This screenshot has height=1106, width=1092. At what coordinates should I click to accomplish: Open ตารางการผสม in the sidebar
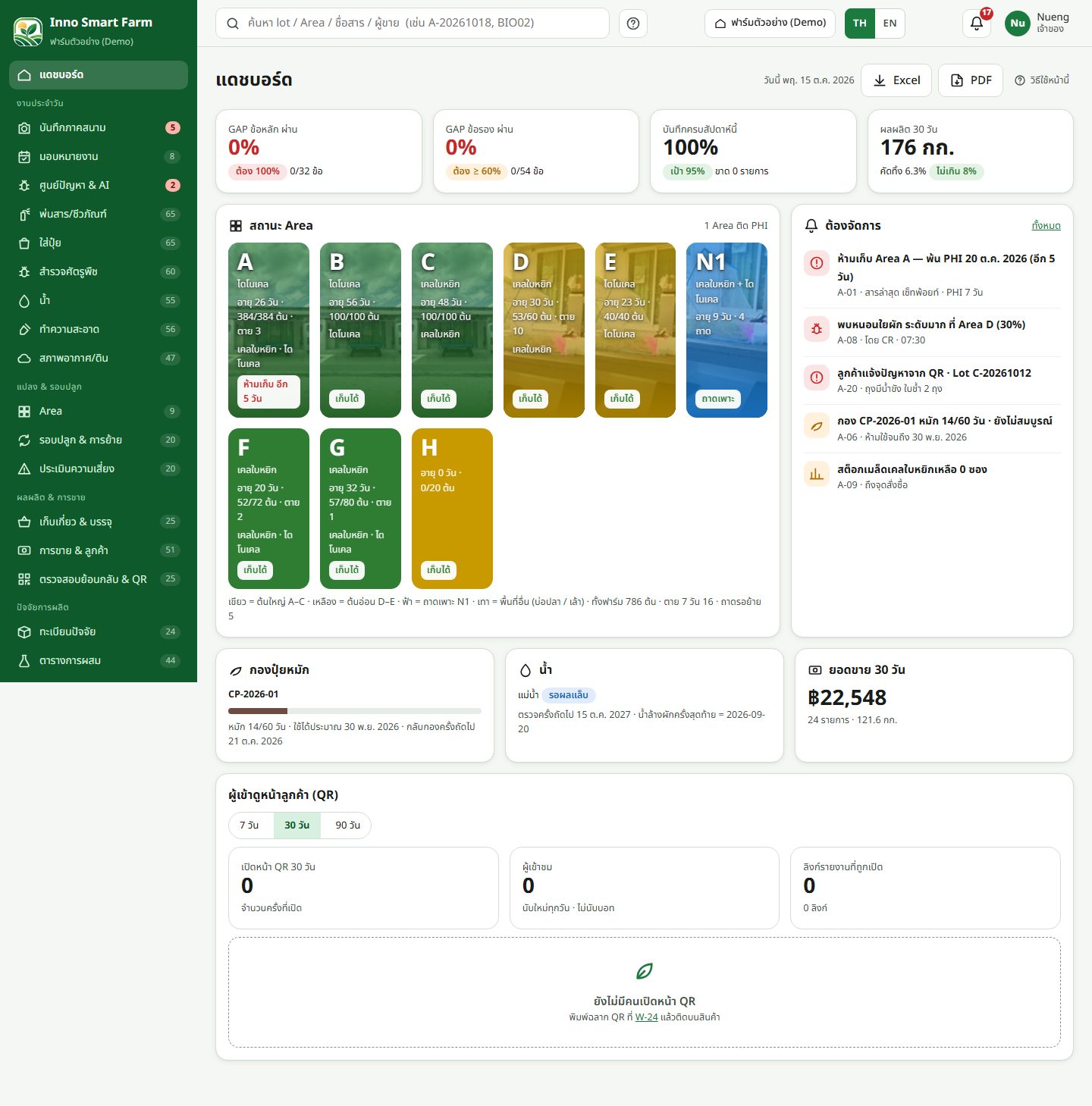[x=99, y=661]
